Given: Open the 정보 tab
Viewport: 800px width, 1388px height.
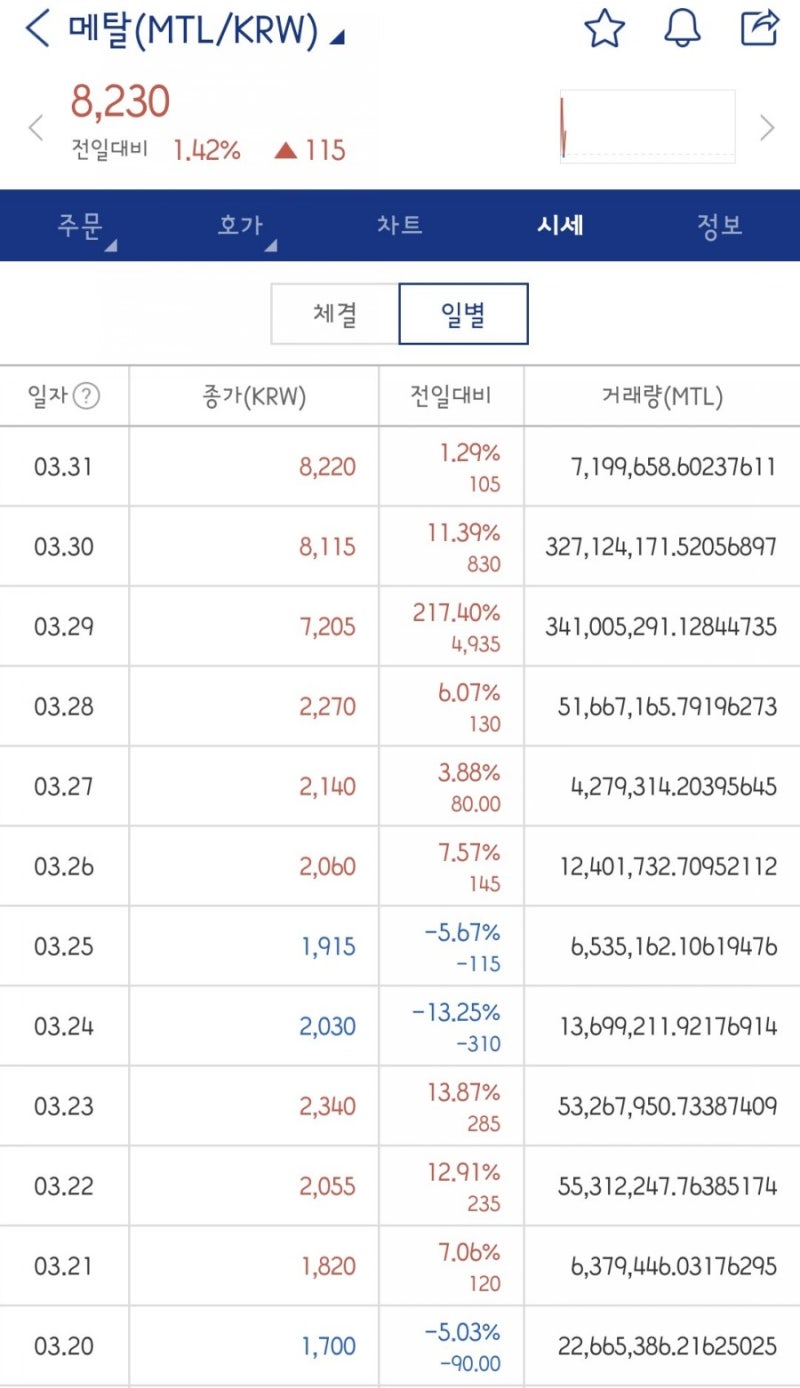Looking at the screenshot, I should [x=718, y=225].
